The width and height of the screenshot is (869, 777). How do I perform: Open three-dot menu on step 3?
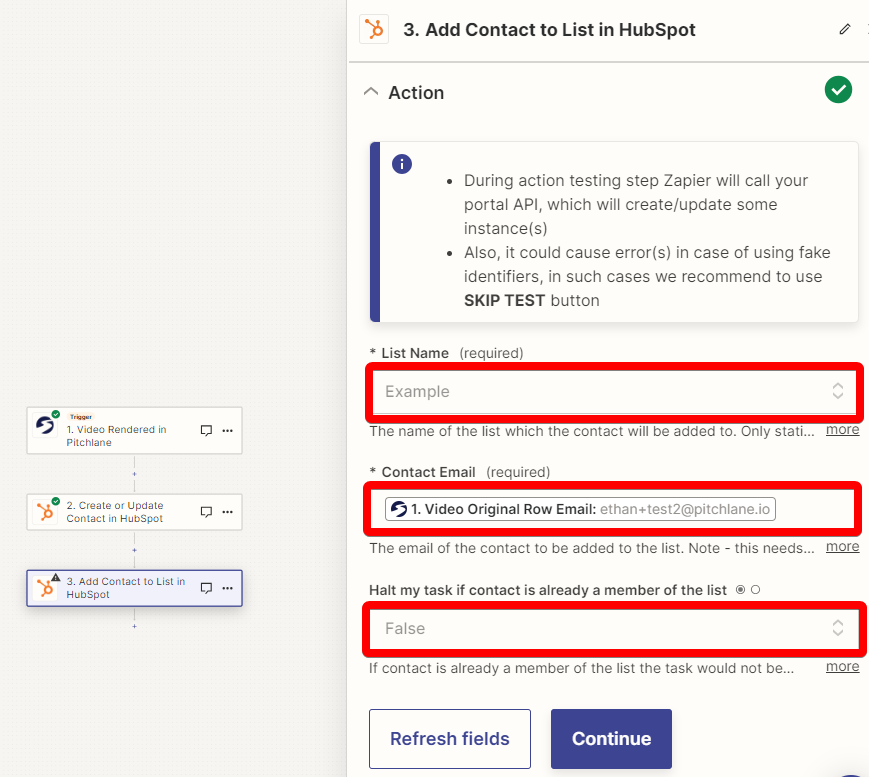(x=227, y=588)
